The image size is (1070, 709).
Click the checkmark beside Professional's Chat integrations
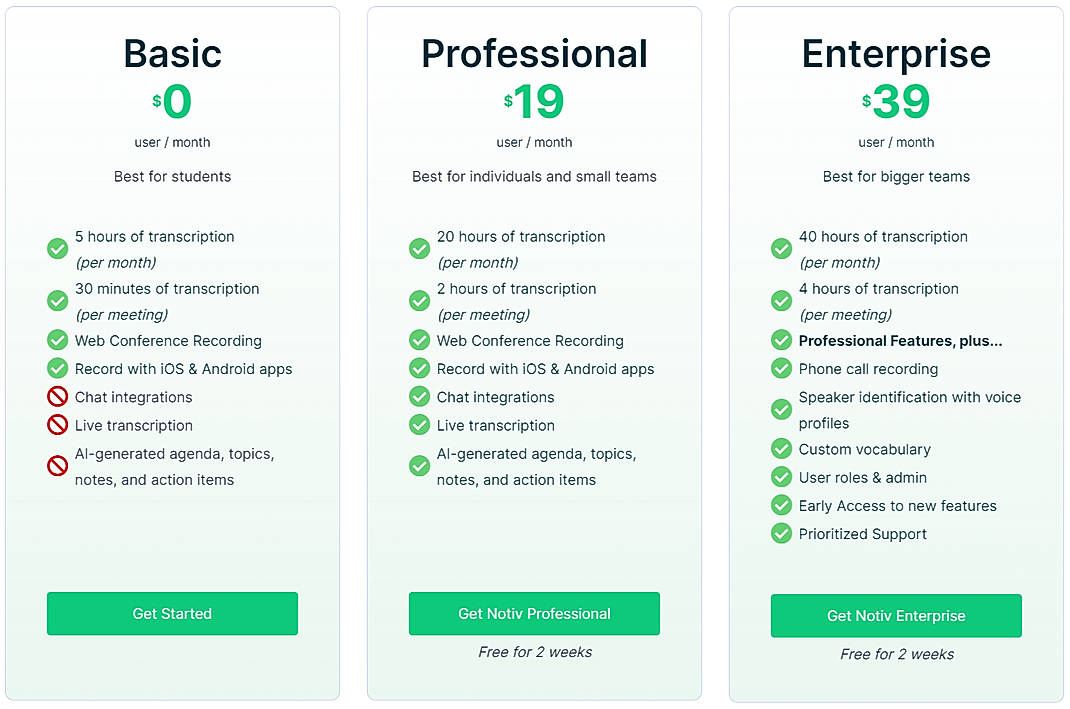[x=419, y=396]
